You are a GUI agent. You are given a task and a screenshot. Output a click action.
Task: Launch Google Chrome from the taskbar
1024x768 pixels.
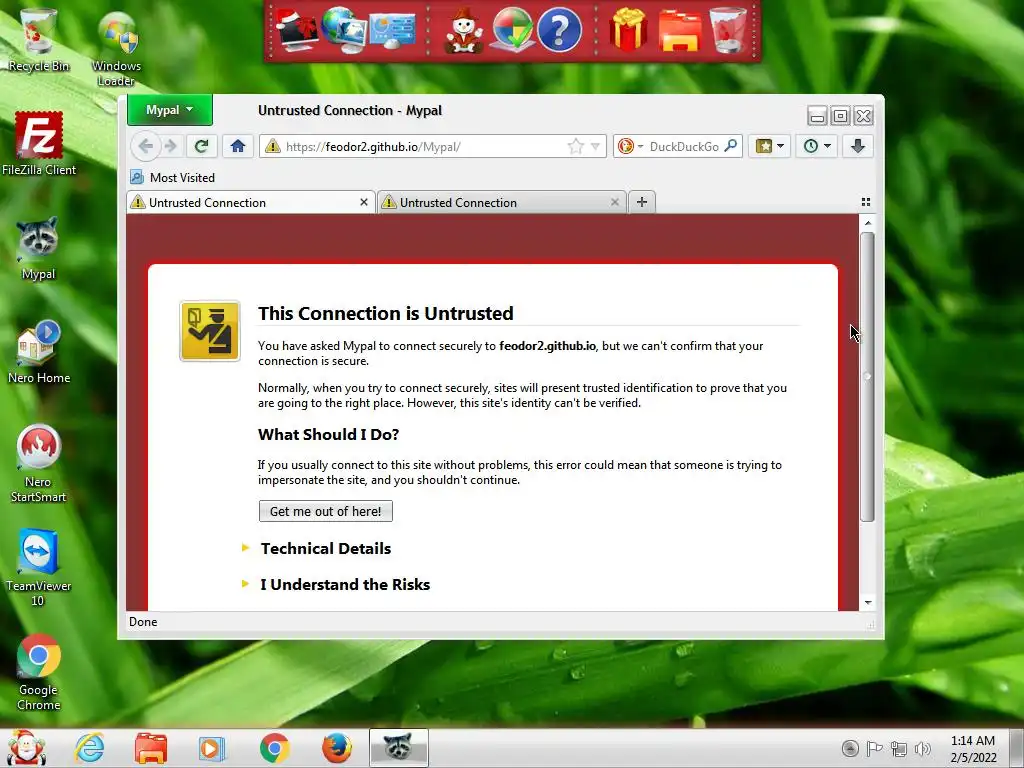click(x=274, y=748)
